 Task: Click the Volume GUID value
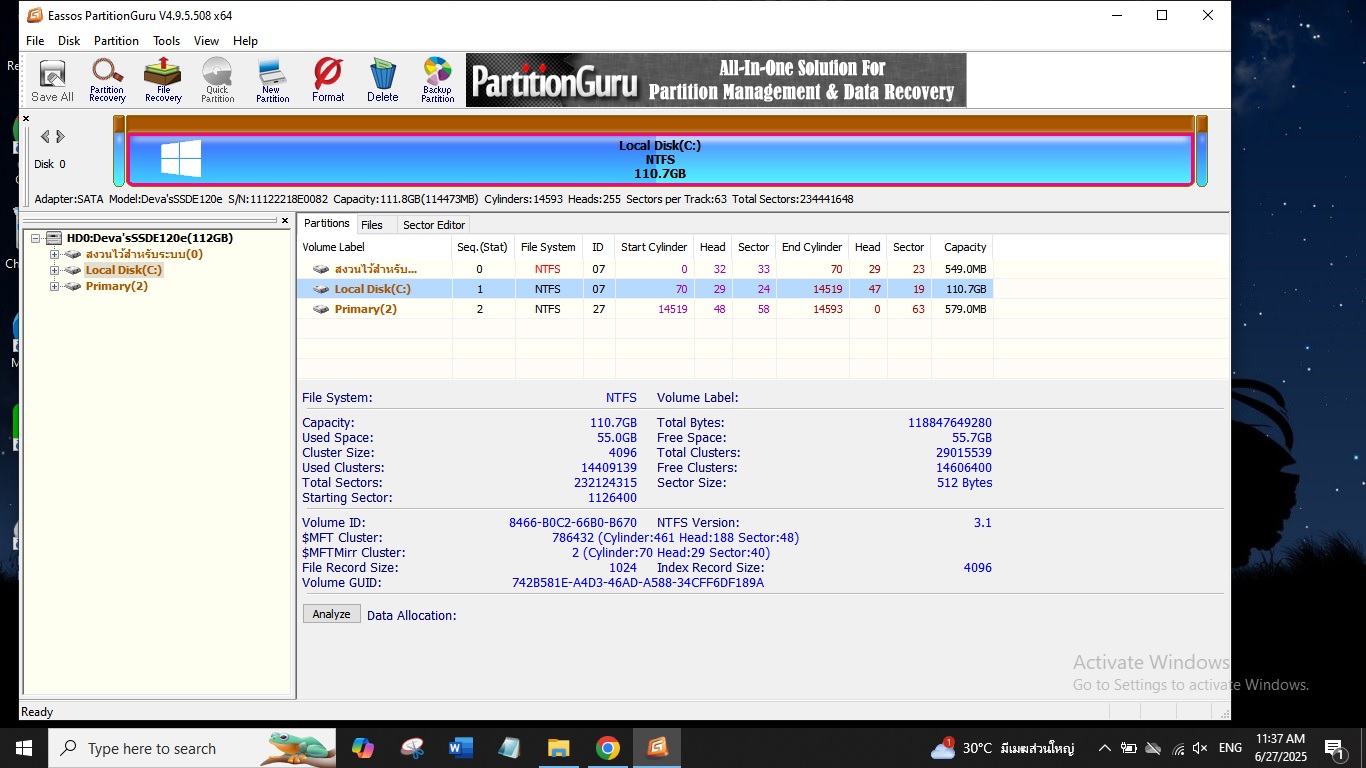[638, 582]
